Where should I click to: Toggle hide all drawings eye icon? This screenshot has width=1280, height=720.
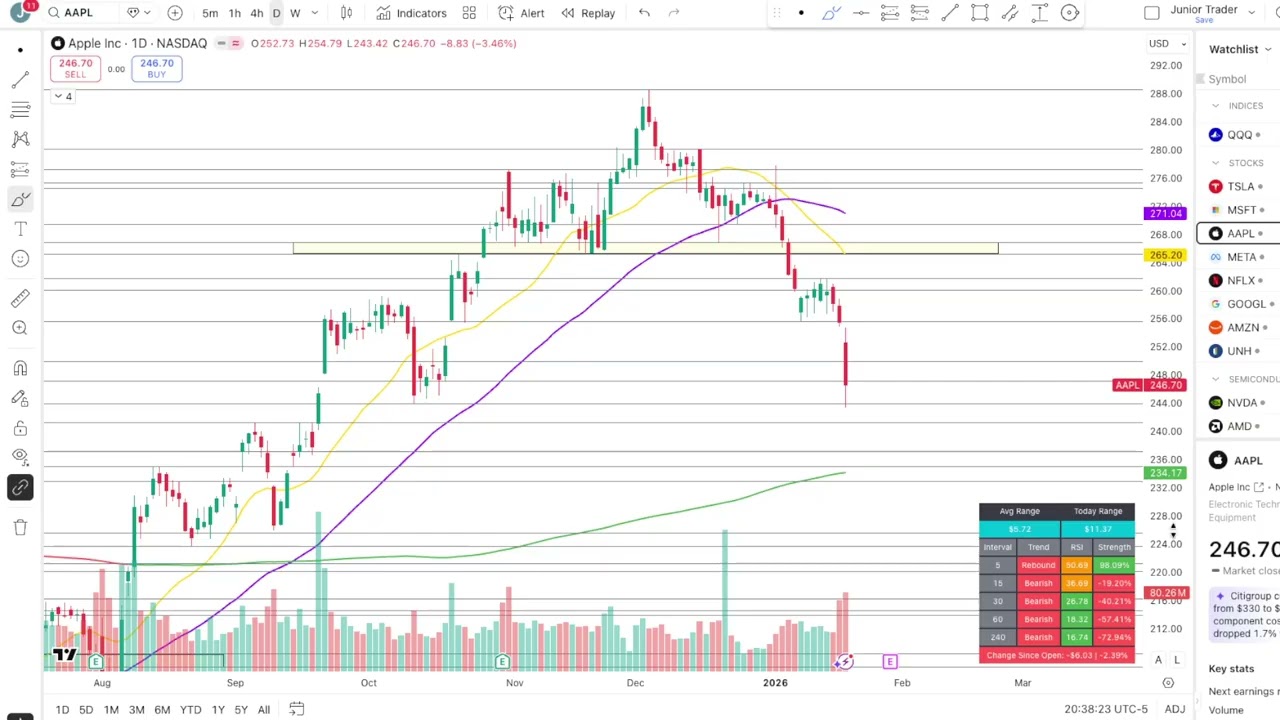(x=20, y=457)
